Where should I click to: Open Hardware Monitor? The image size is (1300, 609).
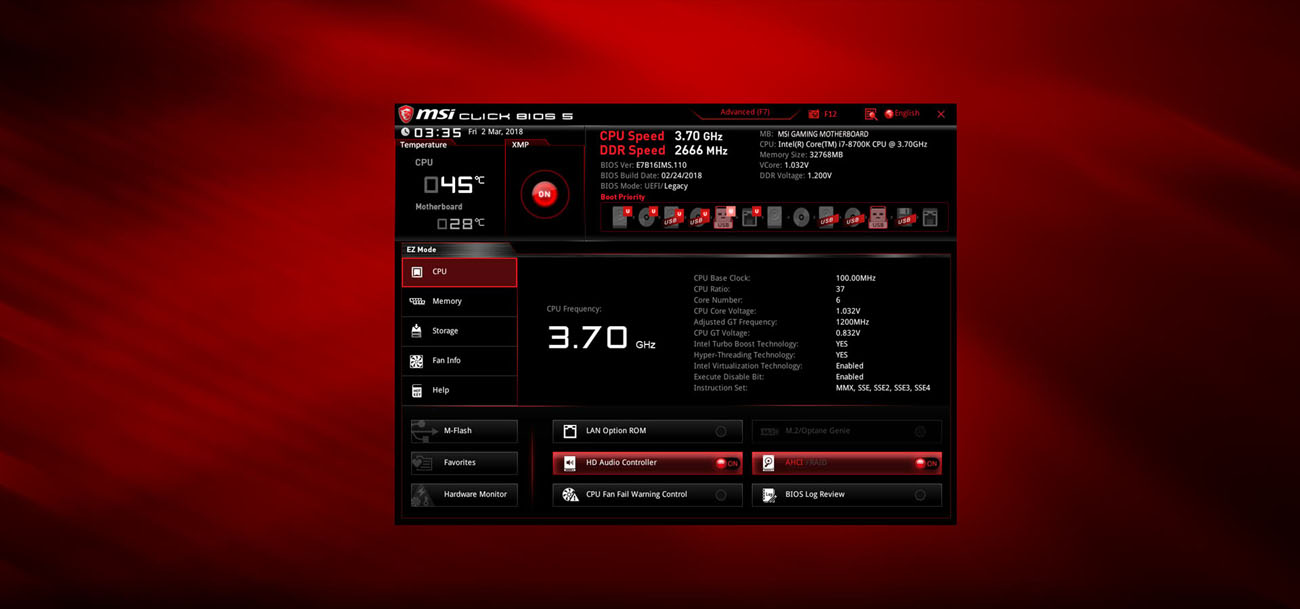click(463, 494)
